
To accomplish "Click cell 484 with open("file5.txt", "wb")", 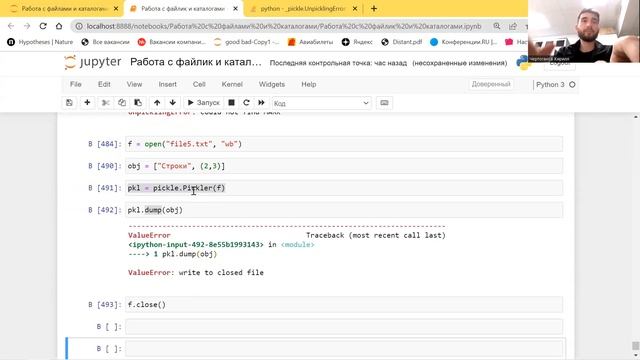I will (x=344, y=144).
